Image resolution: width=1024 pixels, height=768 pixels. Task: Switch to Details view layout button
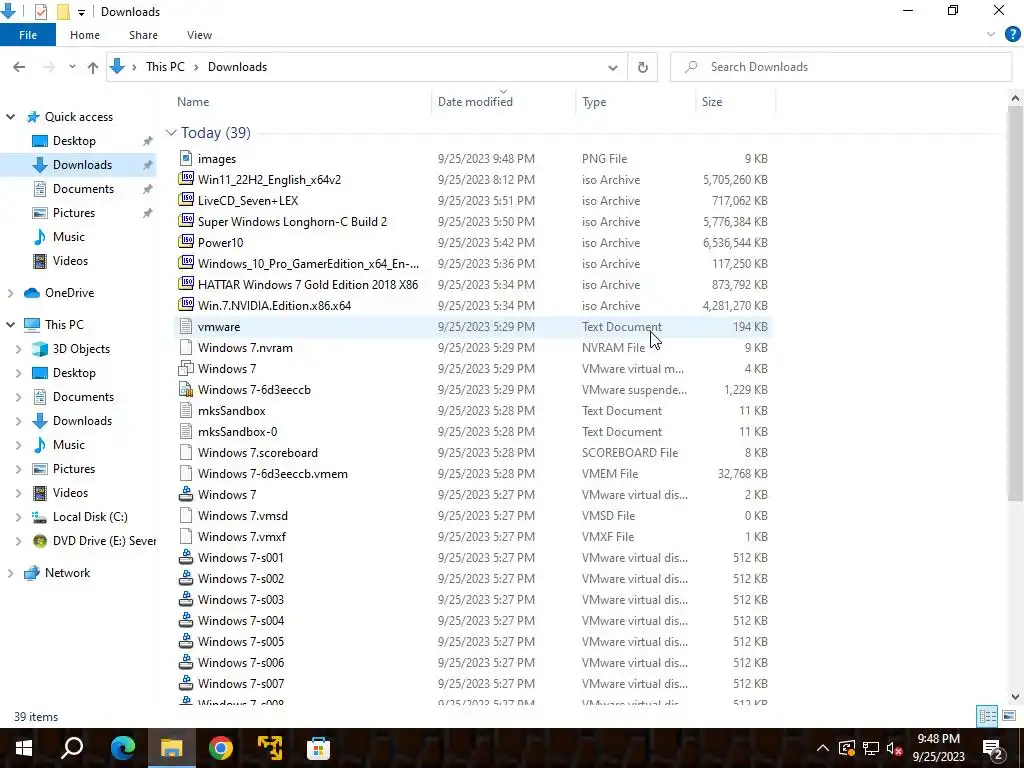[x=987, y=716]
